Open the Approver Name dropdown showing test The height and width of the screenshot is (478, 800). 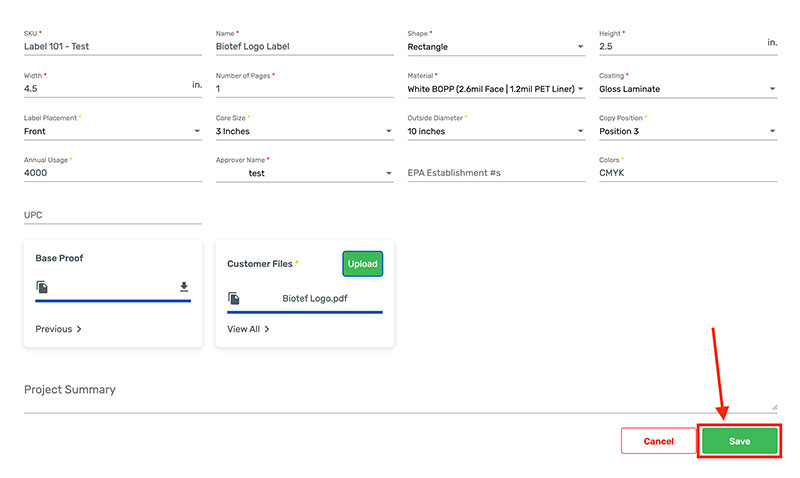tap(305, 173)
